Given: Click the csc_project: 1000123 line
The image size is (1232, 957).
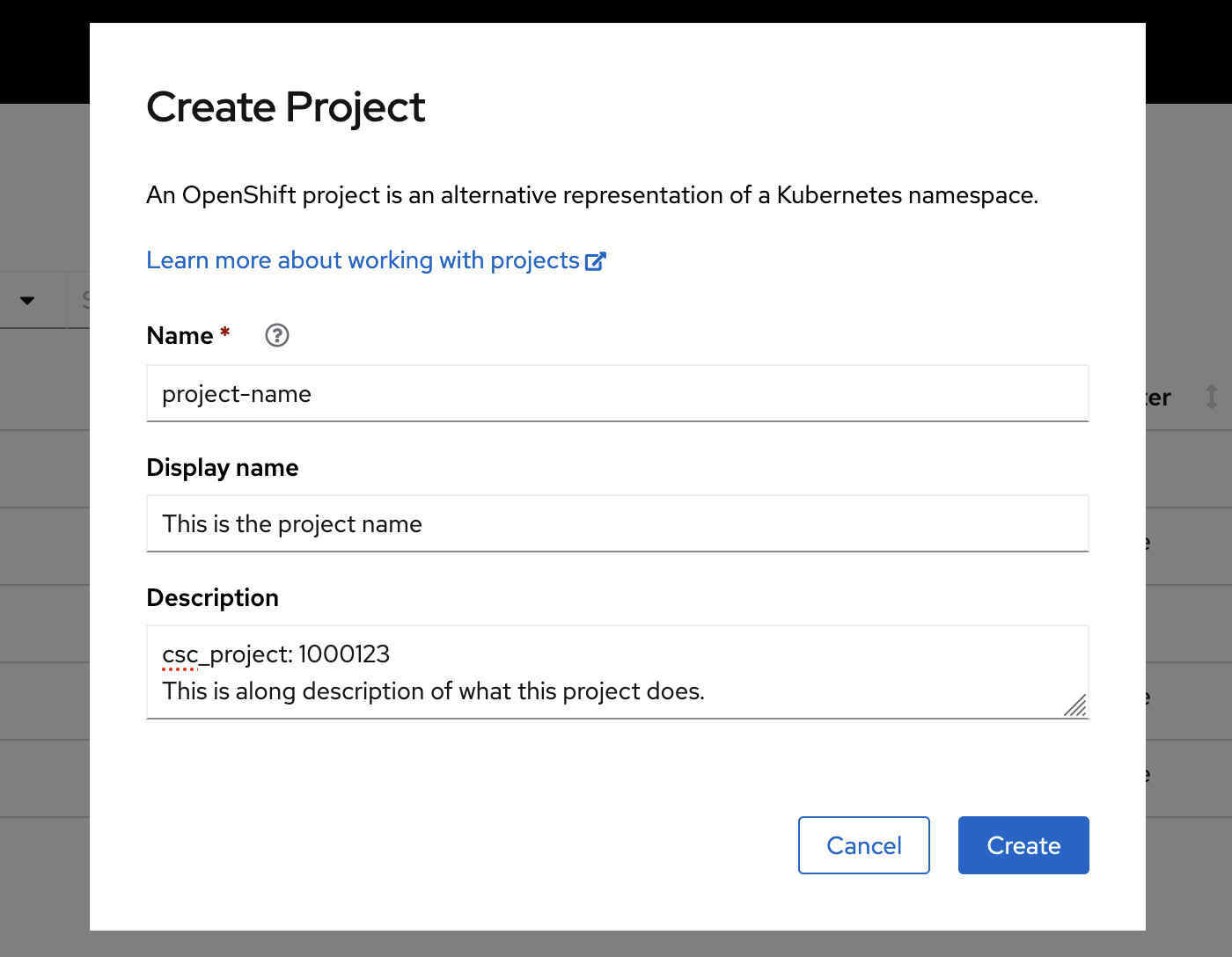Looking at the screenshot, I should (276, 654).
